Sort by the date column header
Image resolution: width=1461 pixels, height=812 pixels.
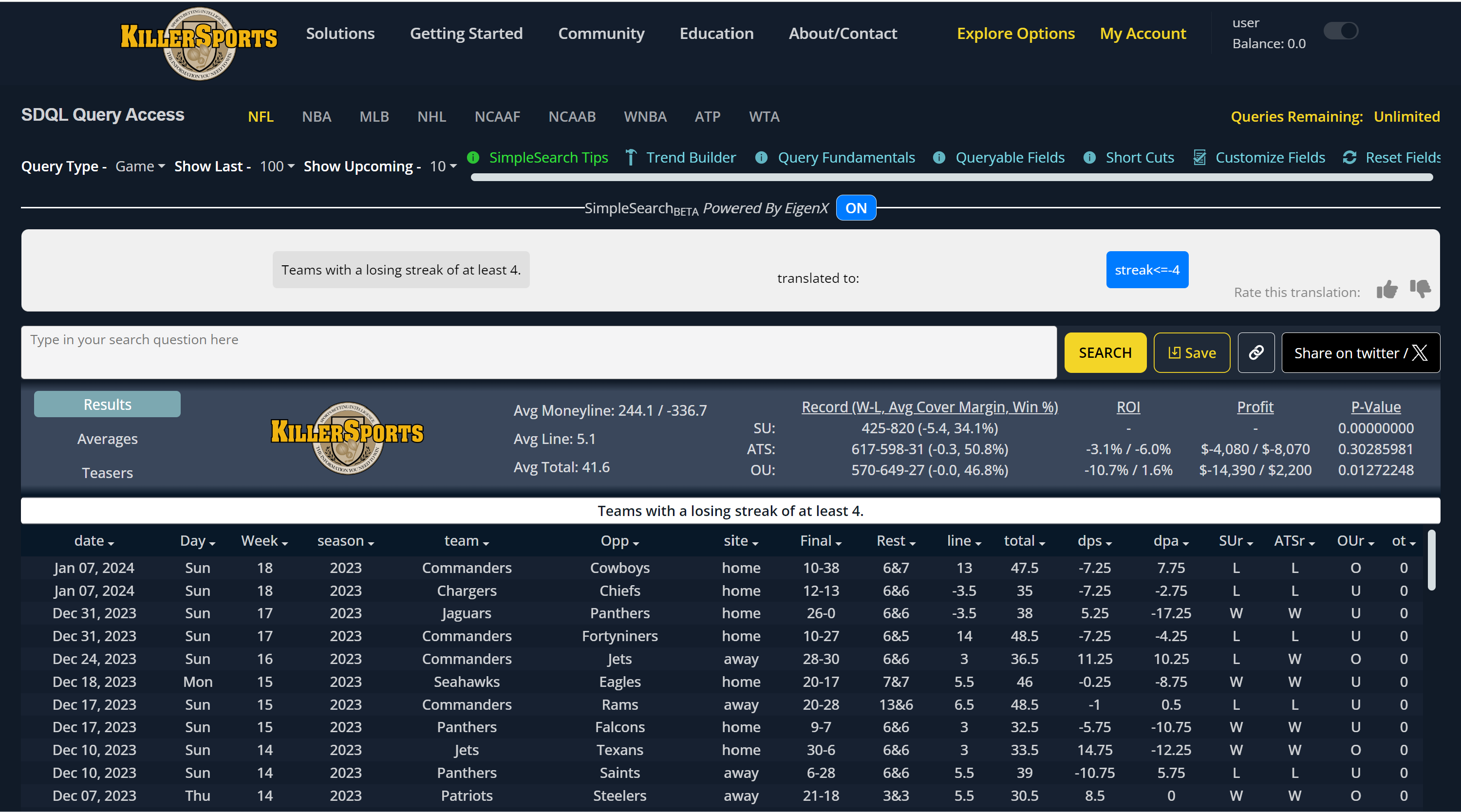(x=94, y=541)
